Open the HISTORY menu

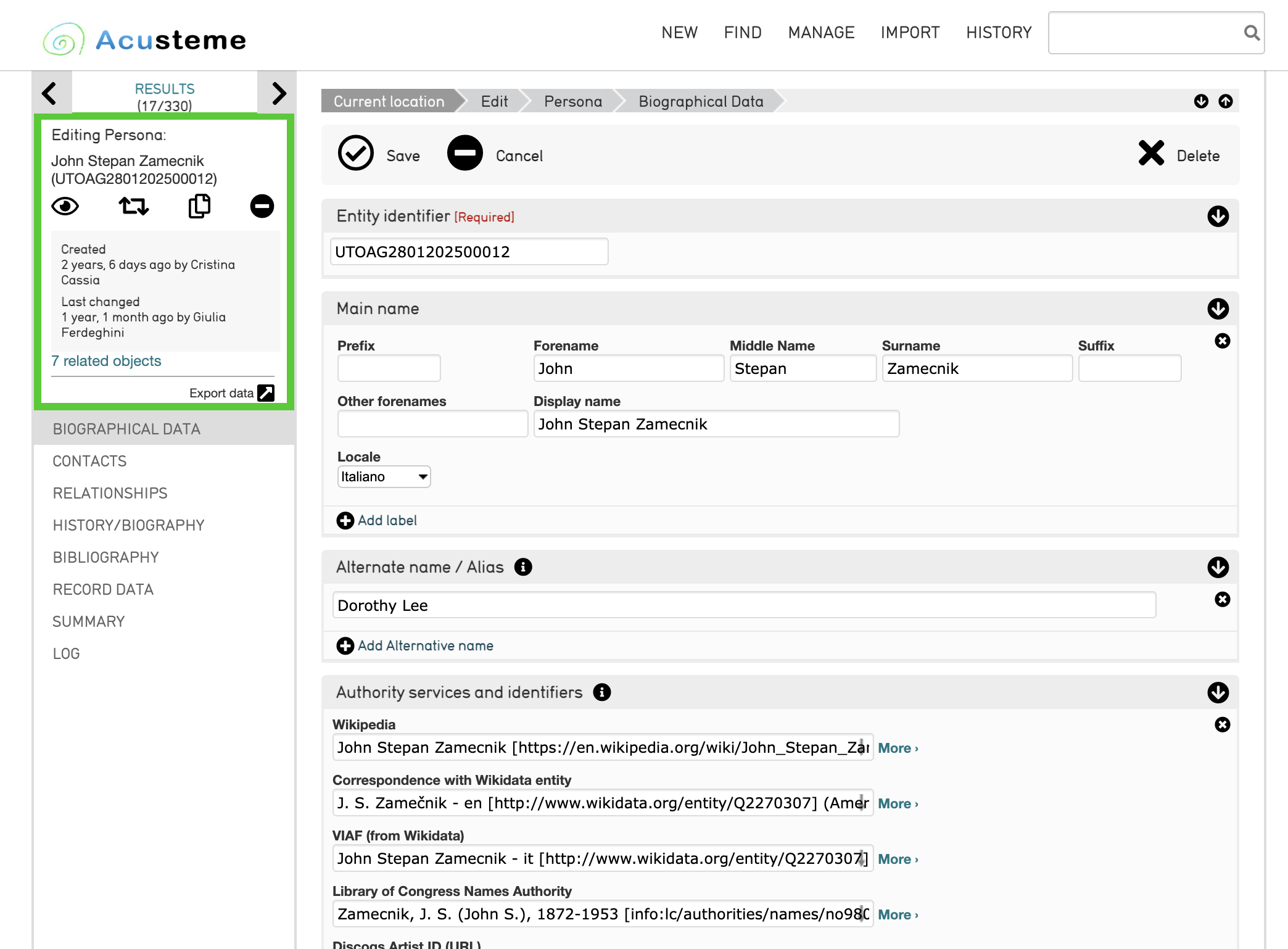(999, 33)
